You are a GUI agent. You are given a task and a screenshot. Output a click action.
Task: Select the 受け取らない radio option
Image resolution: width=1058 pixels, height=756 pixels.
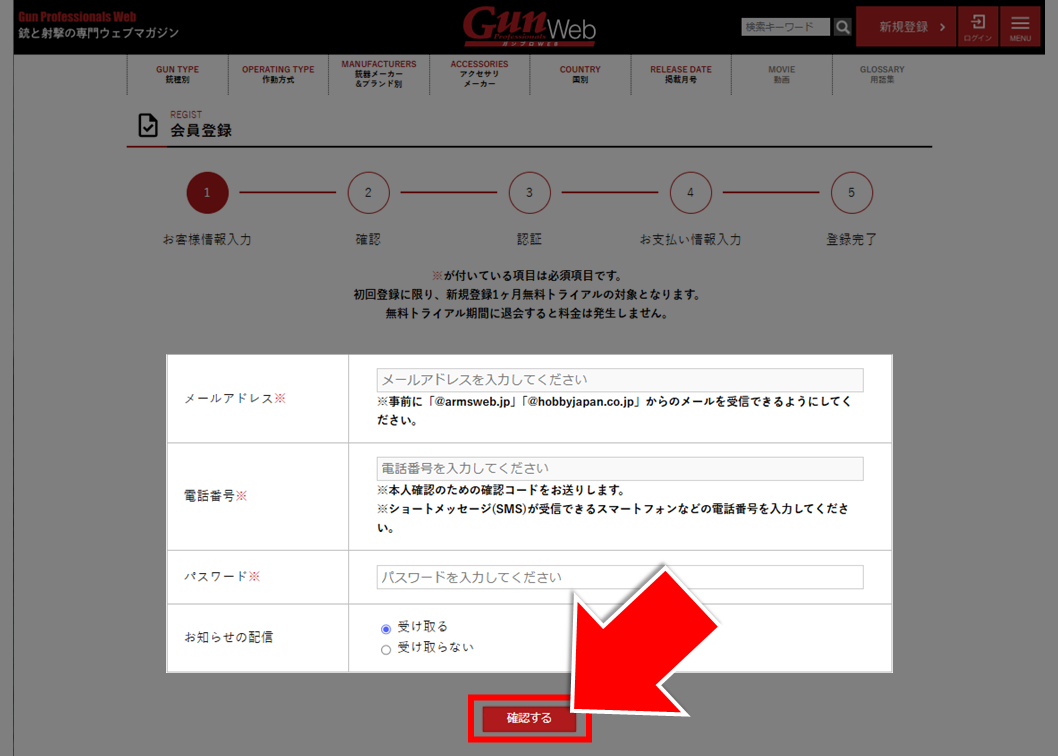pyautogui.click(x=386, y=649)
